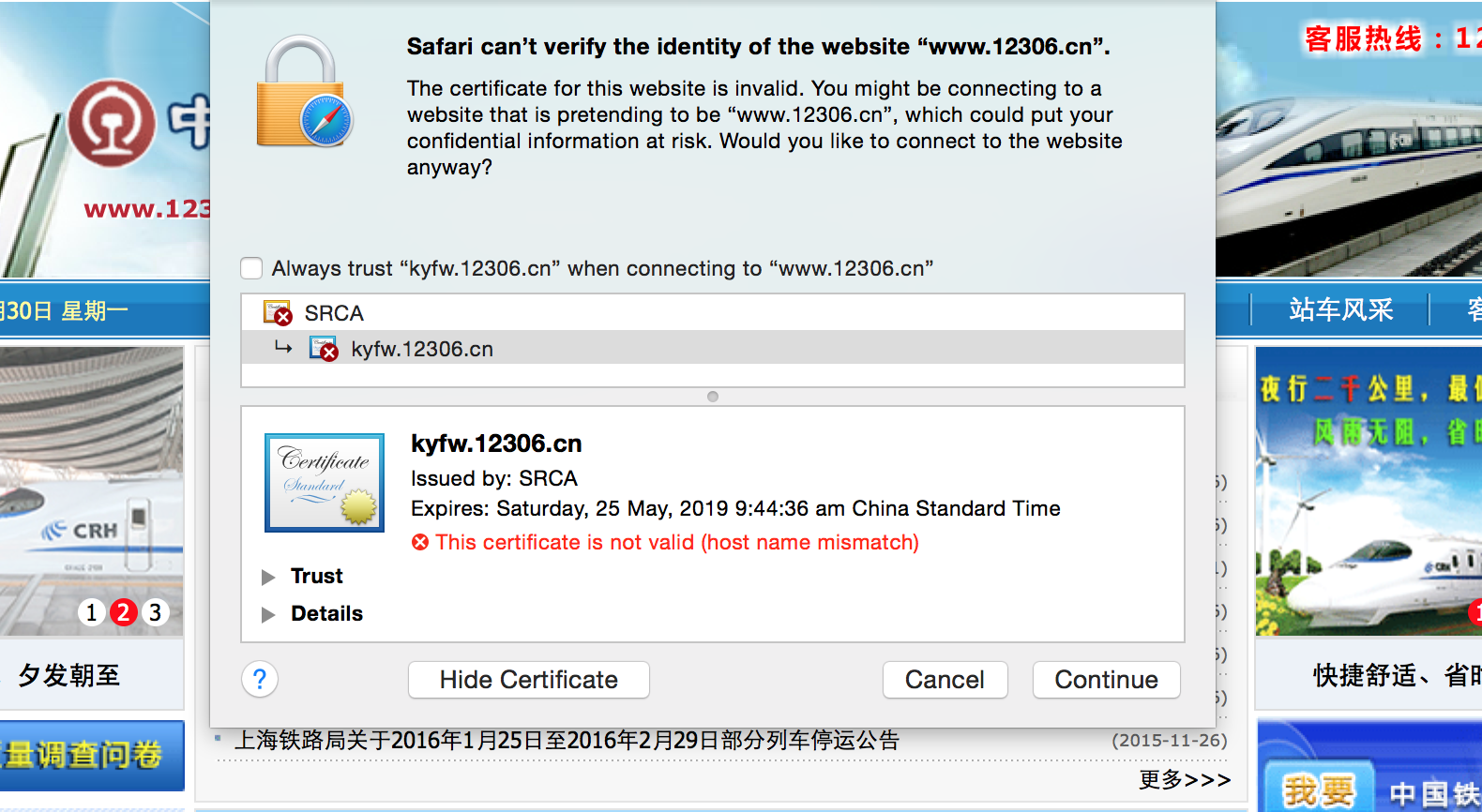Click Continue to connect anyway
Image resolution: width=1482 pixels, height=812 pixels.
pos(1107,680)
